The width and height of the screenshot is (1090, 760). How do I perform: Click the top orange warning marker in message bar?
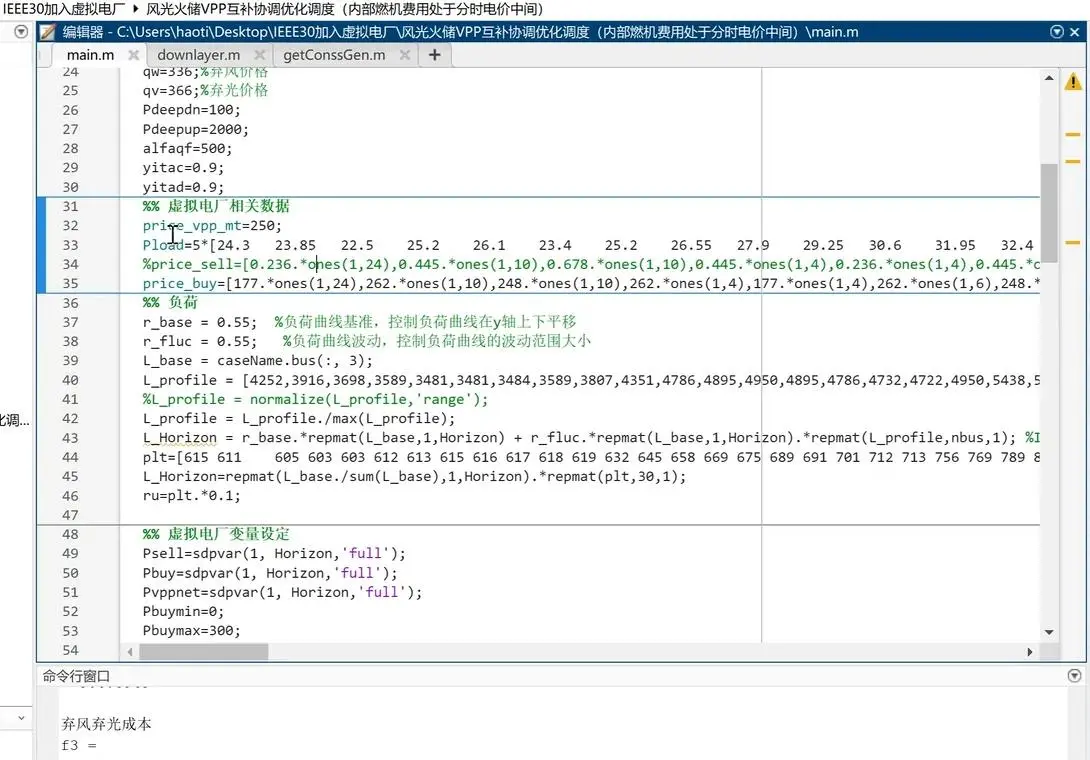point(1073,134)
